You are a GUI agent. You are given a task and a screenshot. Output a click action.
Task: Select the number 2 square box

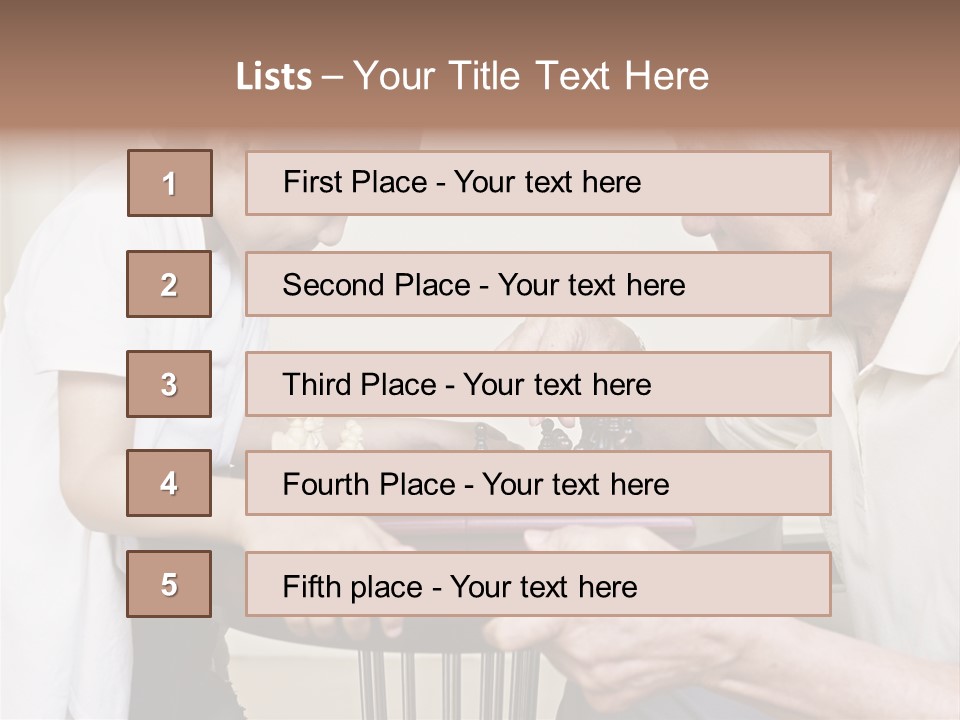169,284
